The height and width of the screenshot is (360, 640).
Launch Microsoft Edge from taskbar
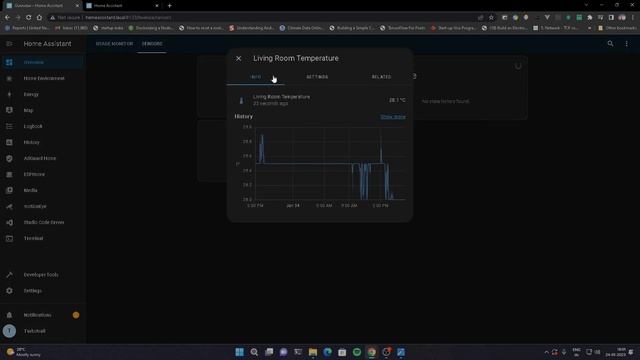(x=327, y=352)
